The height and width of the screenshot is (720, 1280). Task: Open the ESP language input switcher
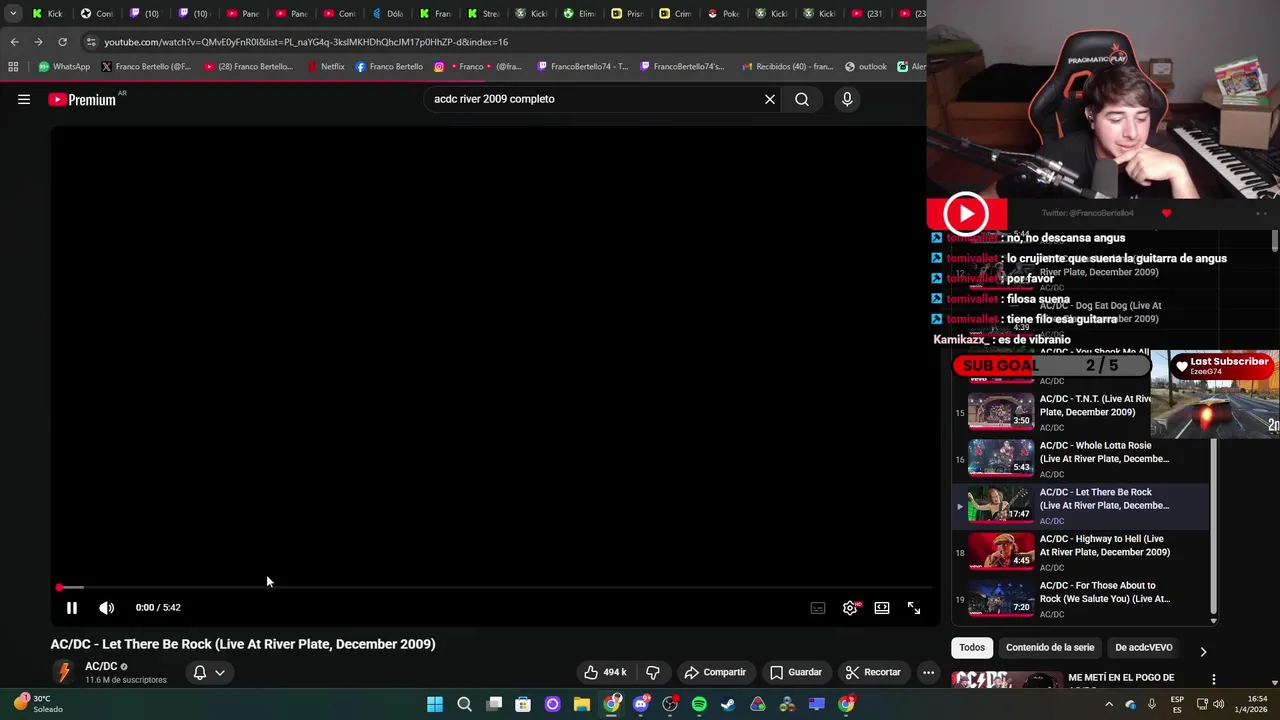click(1178, 704)
